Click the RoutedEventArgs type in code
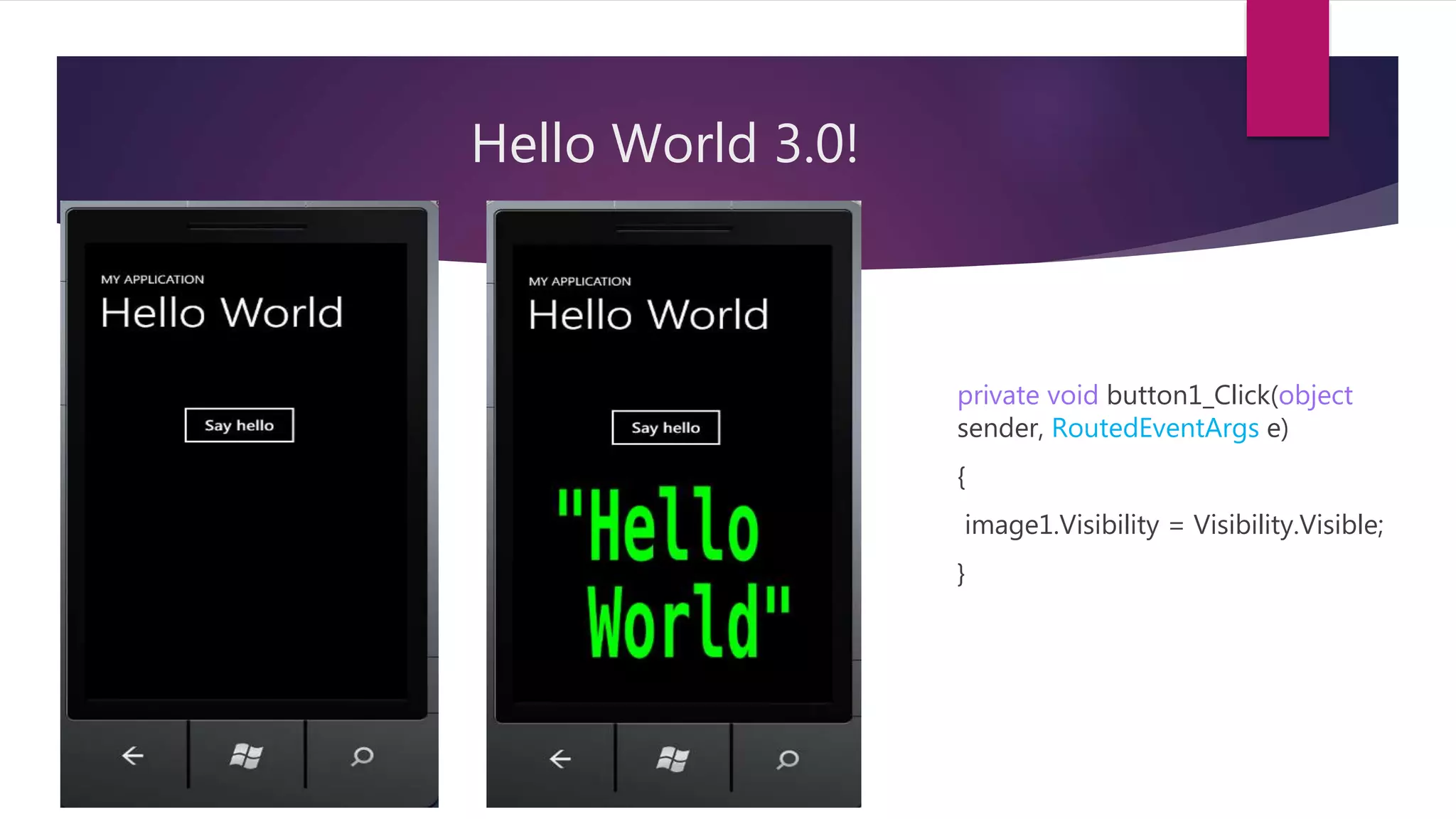Viewport: 1456px width, 819px height. point(1155,428)
